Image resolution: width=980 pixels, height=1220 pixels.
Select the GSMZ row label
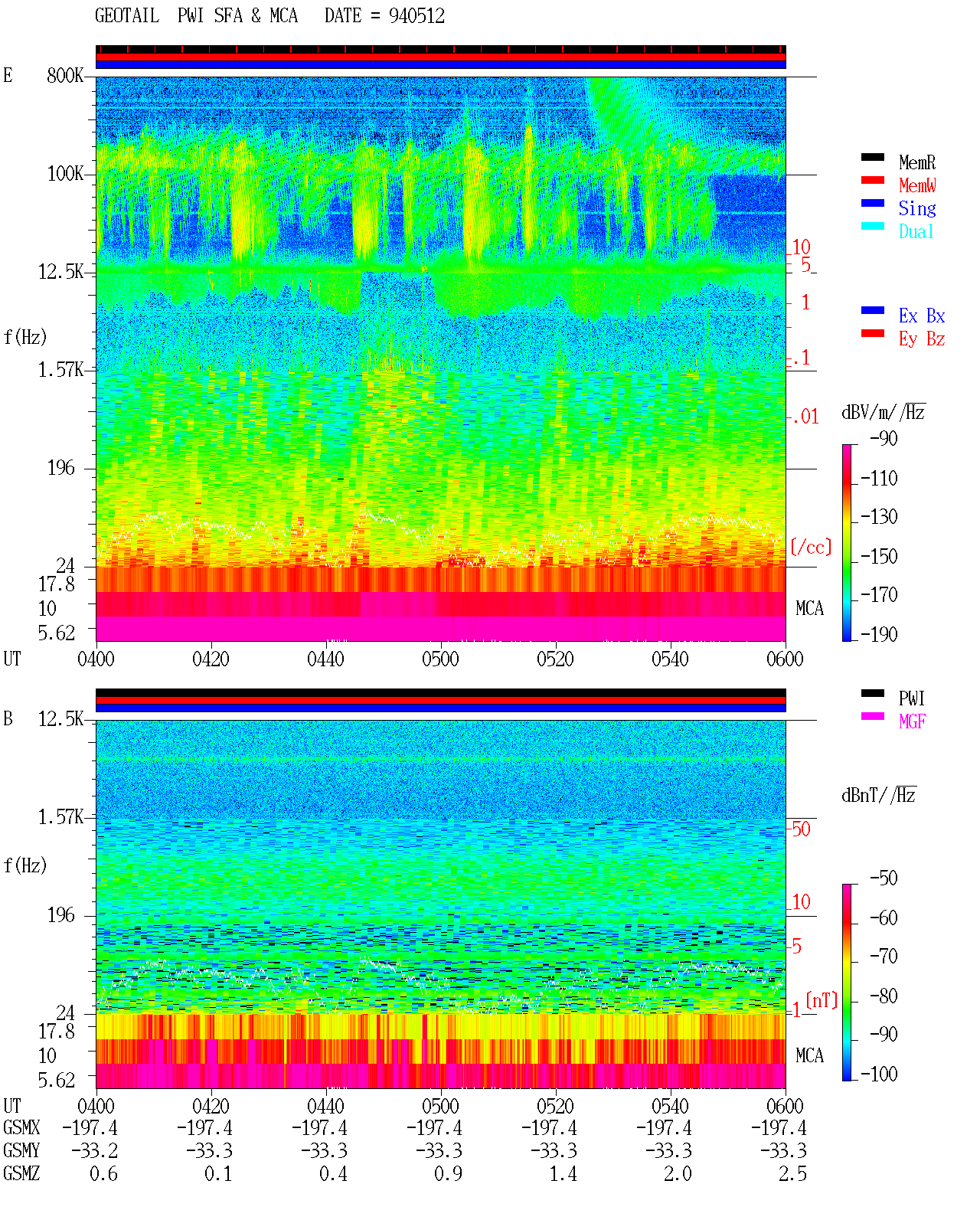21,1174
